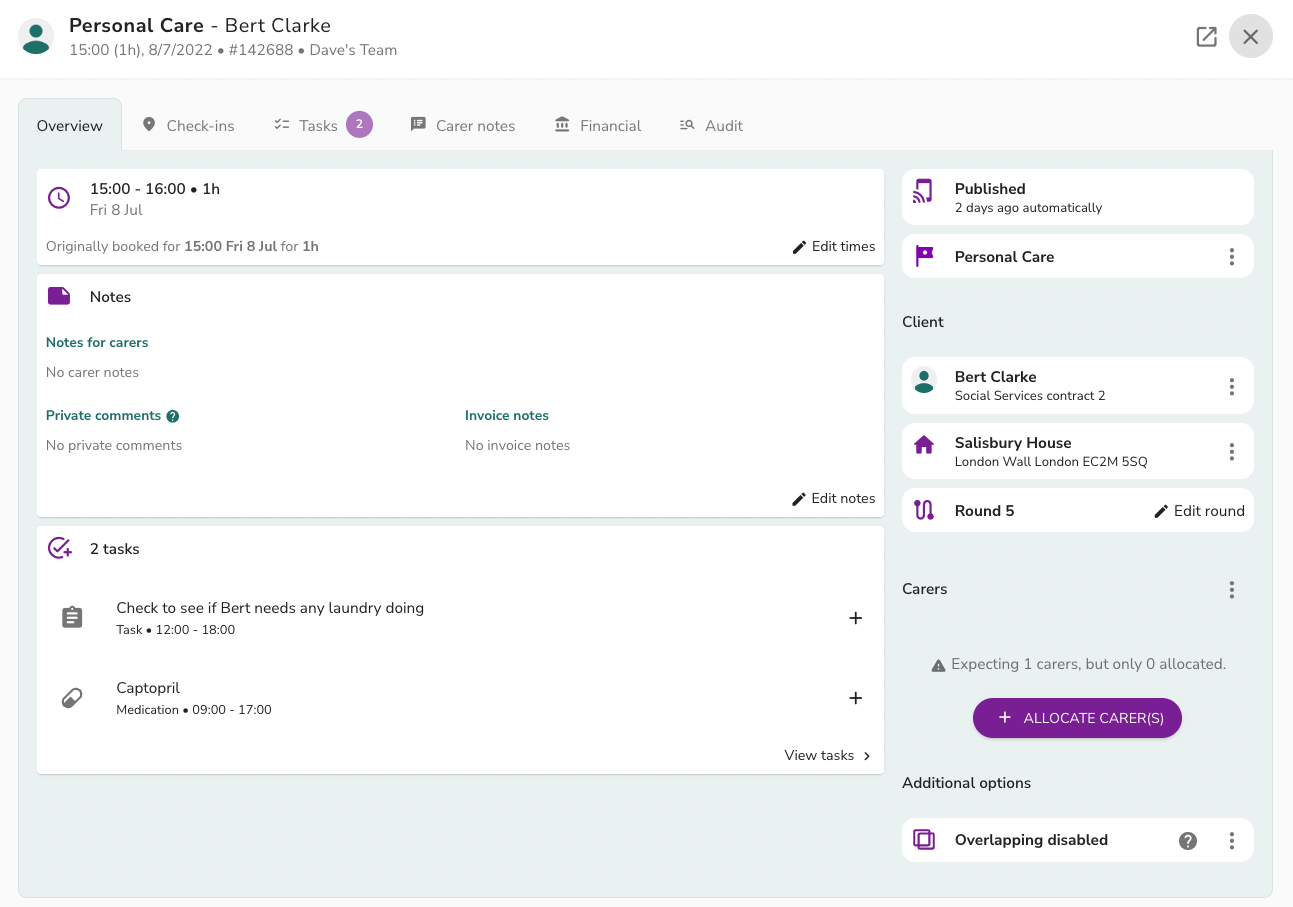Click the Private comments help icon
Screen dimensions: 1293x907
(173, 416)
